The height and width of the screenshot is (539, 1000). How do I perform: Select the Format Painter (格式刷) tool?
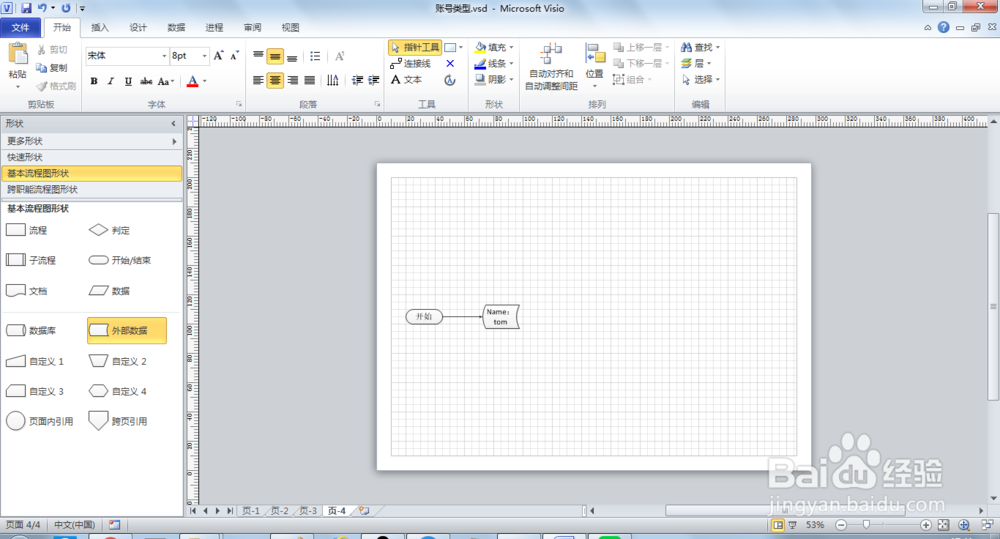tap(56, 85)
